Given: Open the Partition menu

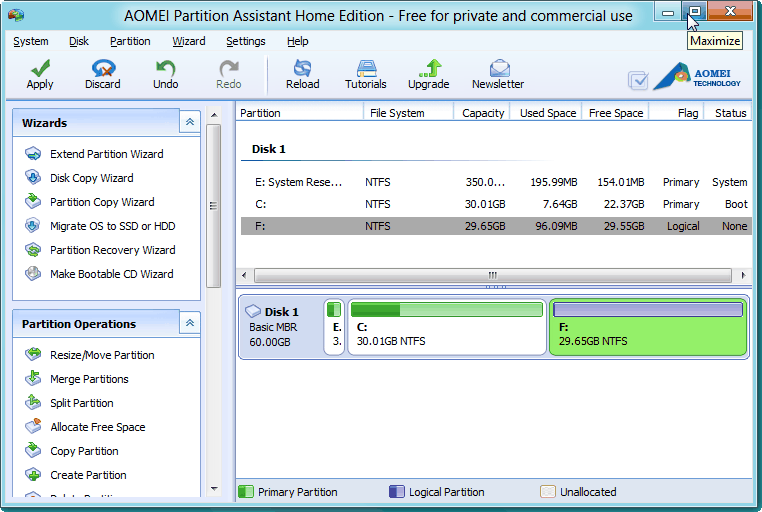Looking at the screenshot, I should [130, 41].
